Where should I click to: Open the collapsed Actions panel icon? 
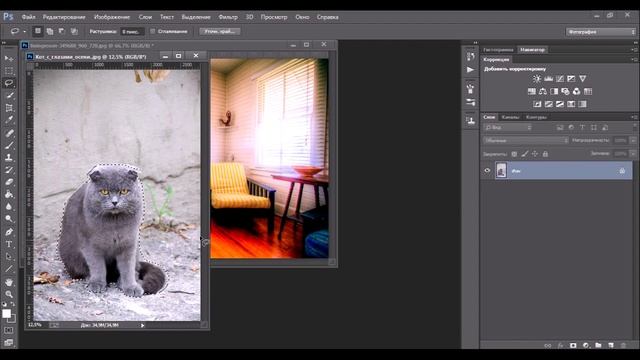471,70
